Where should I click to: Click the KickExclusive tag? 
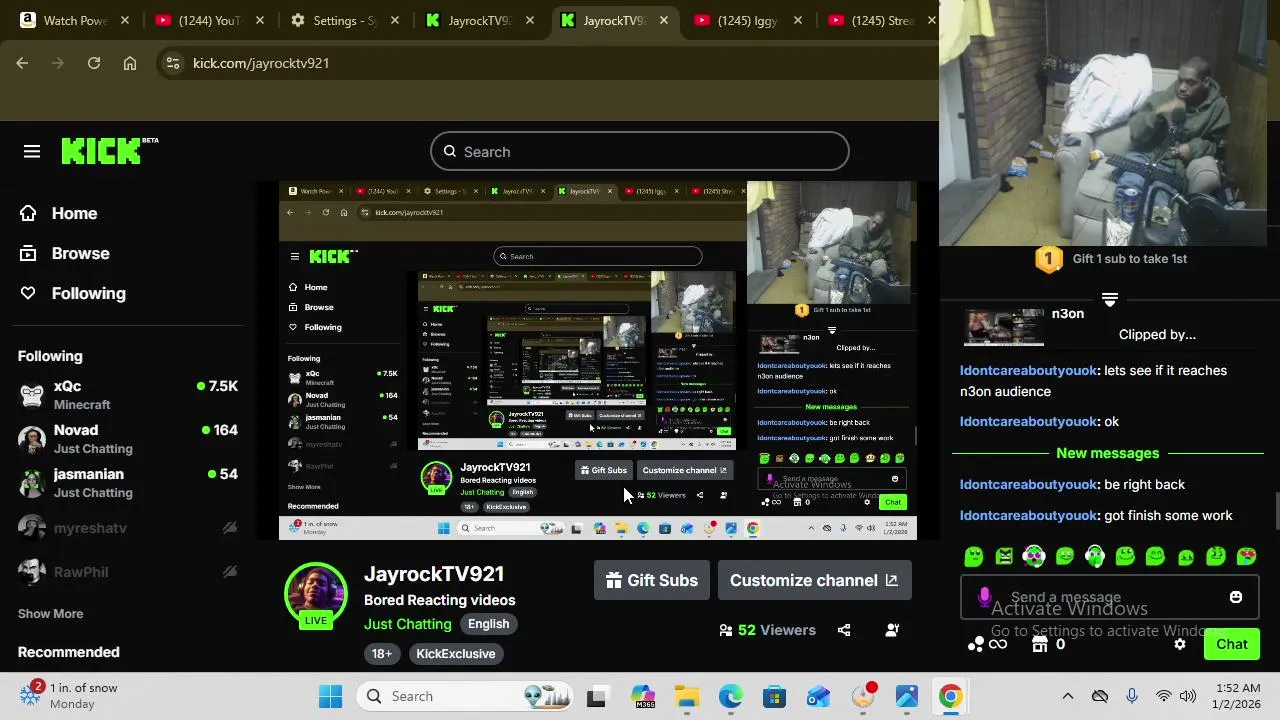455,654
